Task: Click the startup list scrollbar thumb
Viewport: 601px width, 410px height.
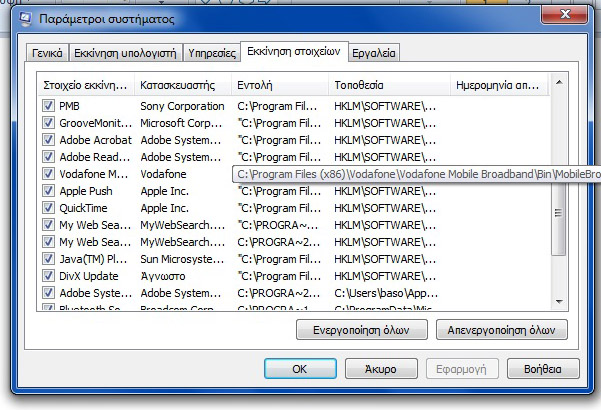Action: pos(559,213)
